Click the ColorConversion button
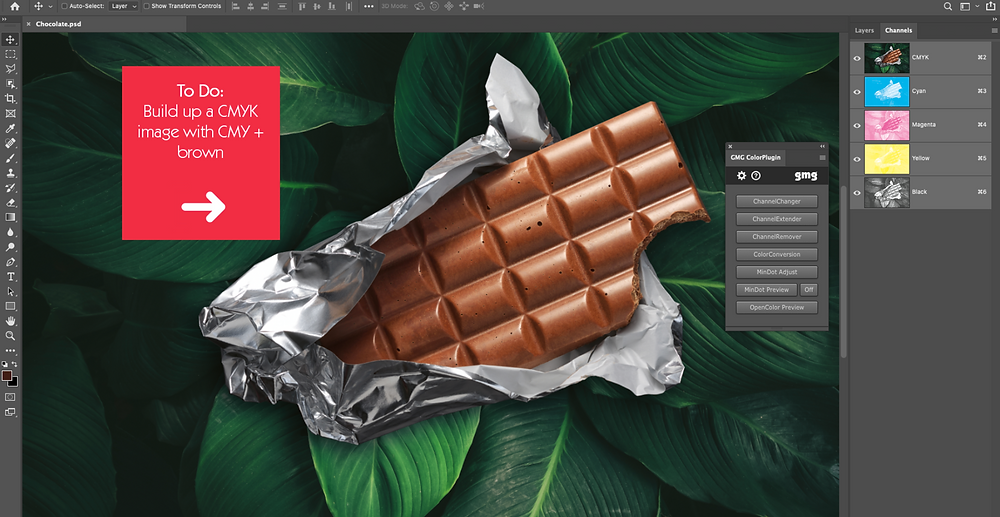The height and width of the screenshot is (517, 1000). [776, 254]
